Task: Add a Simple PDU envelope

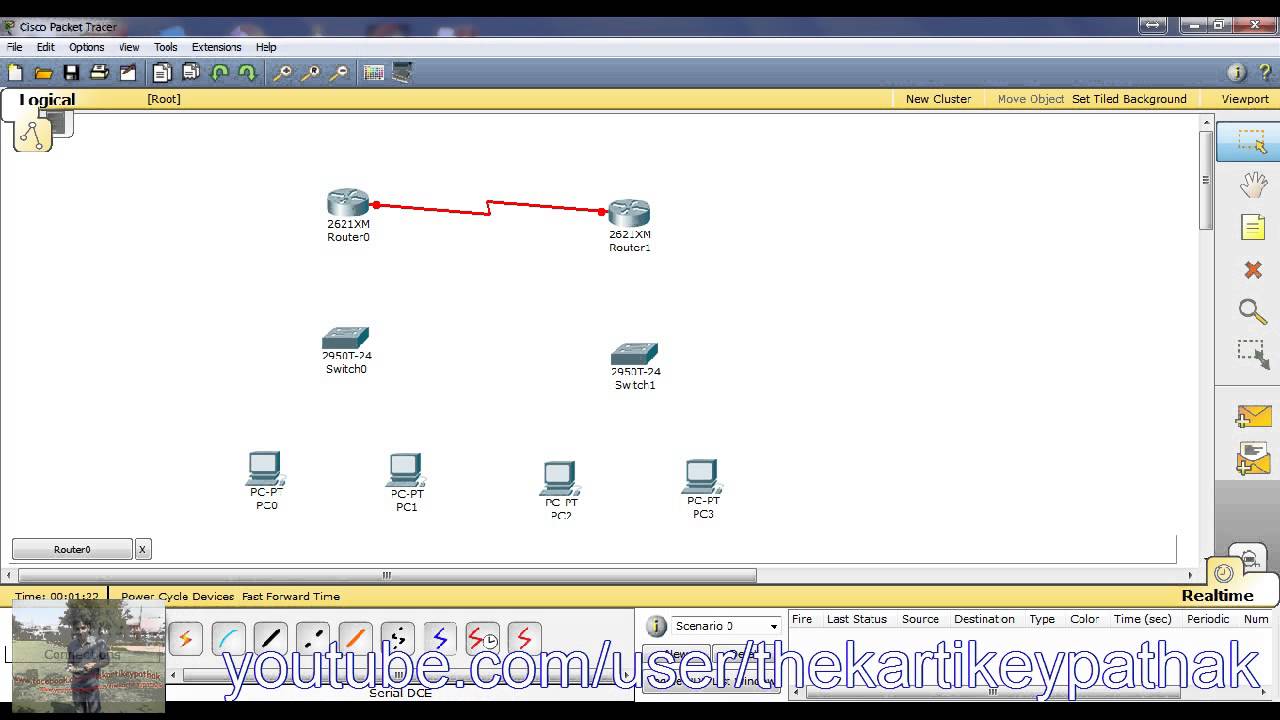Action: pos(1254,416)
